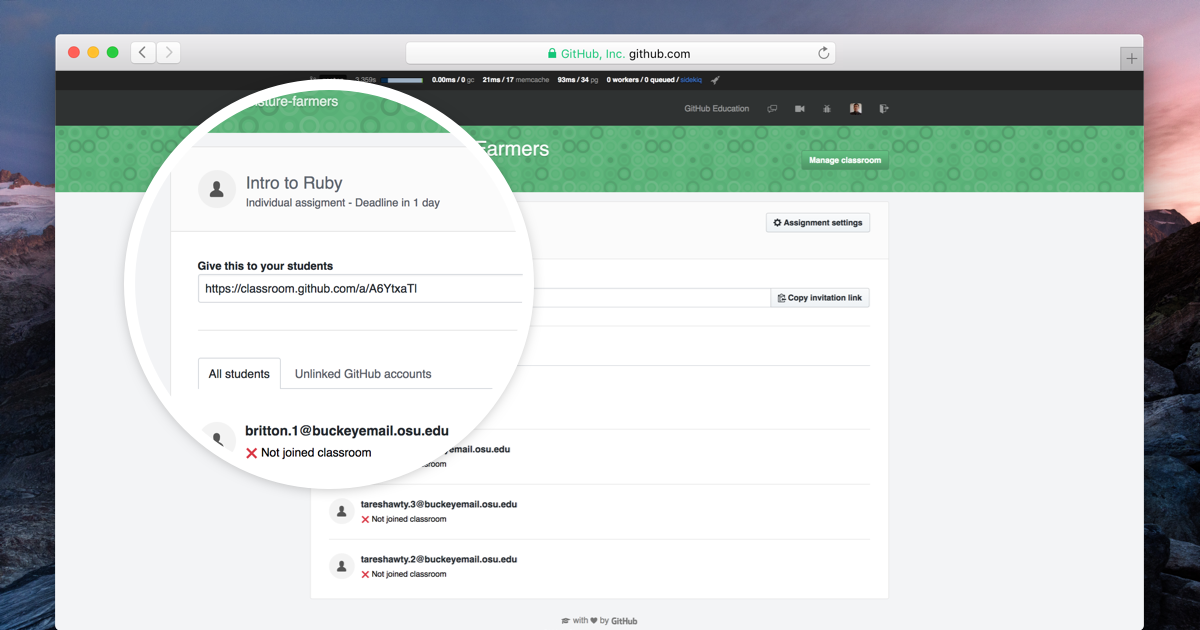This screenshot has height=630, width=1200.
Task: Switch to the All students tab
Action: 239,374
